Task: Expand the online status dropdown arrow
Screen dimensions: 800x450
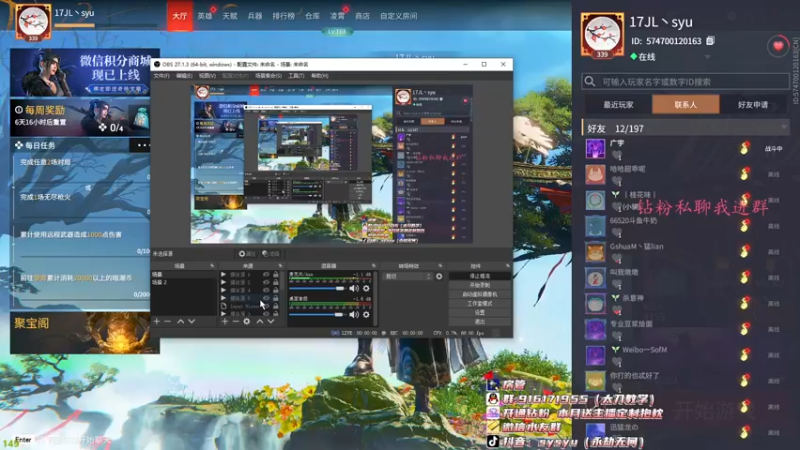Action: [x=707, y=57]
